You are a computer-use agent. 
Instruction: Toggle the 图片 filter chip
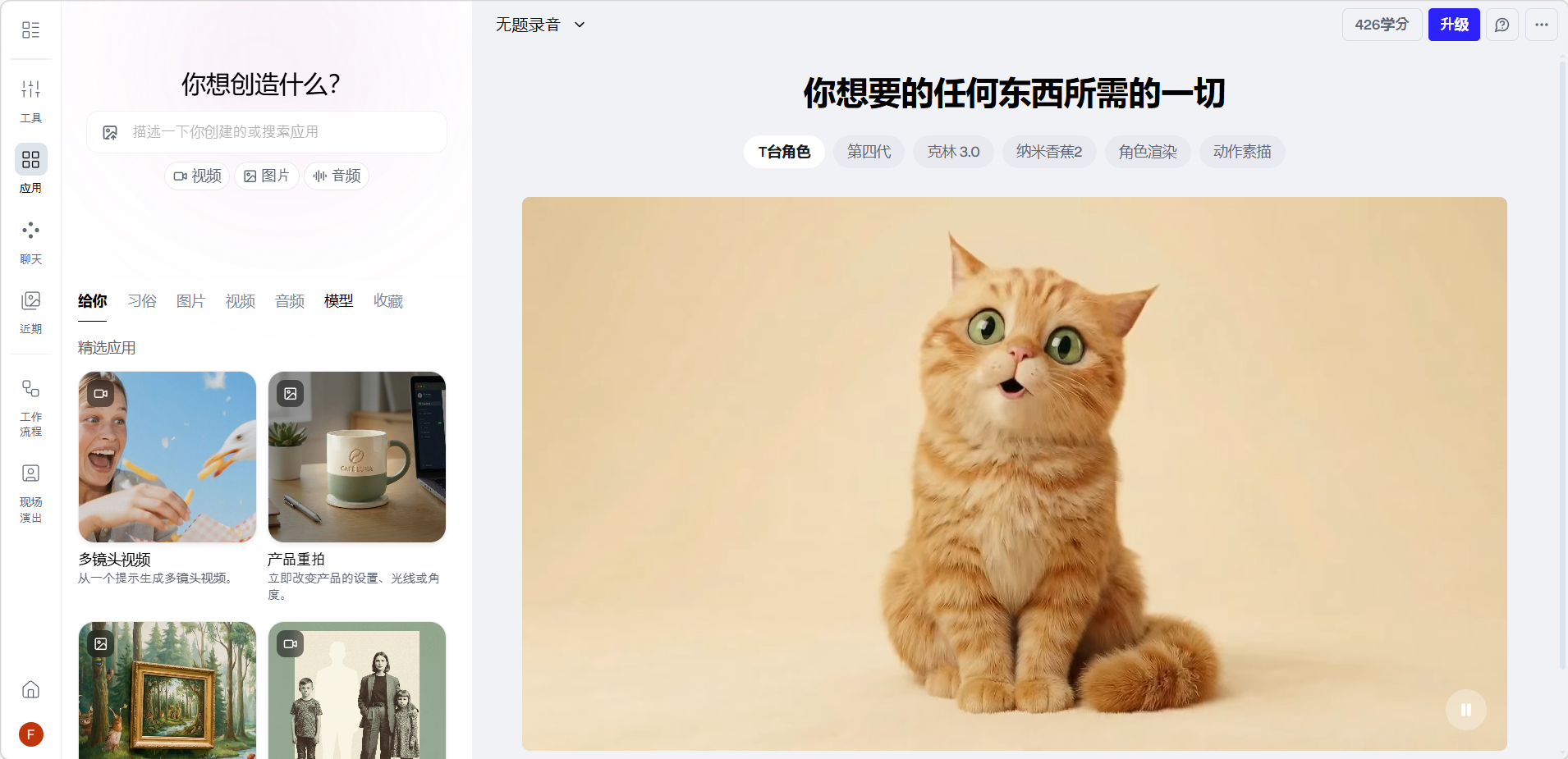[x=267, y=176]
